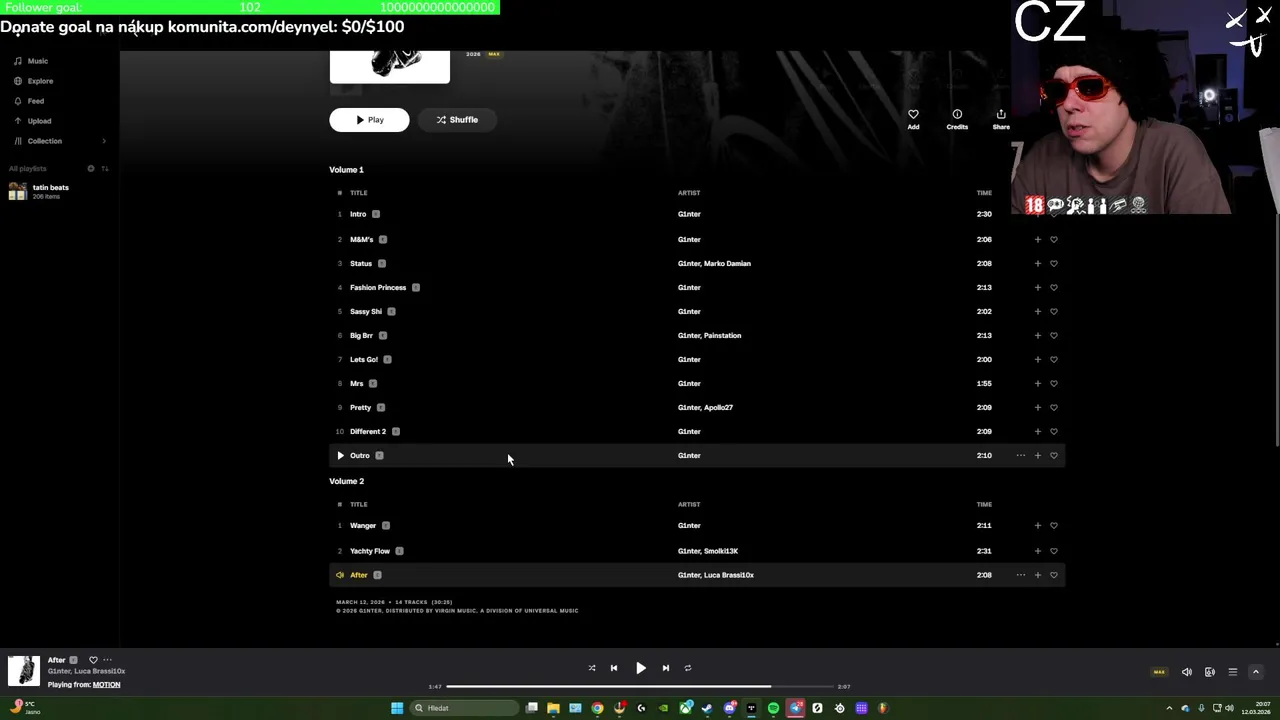Add Big Brr to playlist

pyautogui.click(x=1038, y=336)
